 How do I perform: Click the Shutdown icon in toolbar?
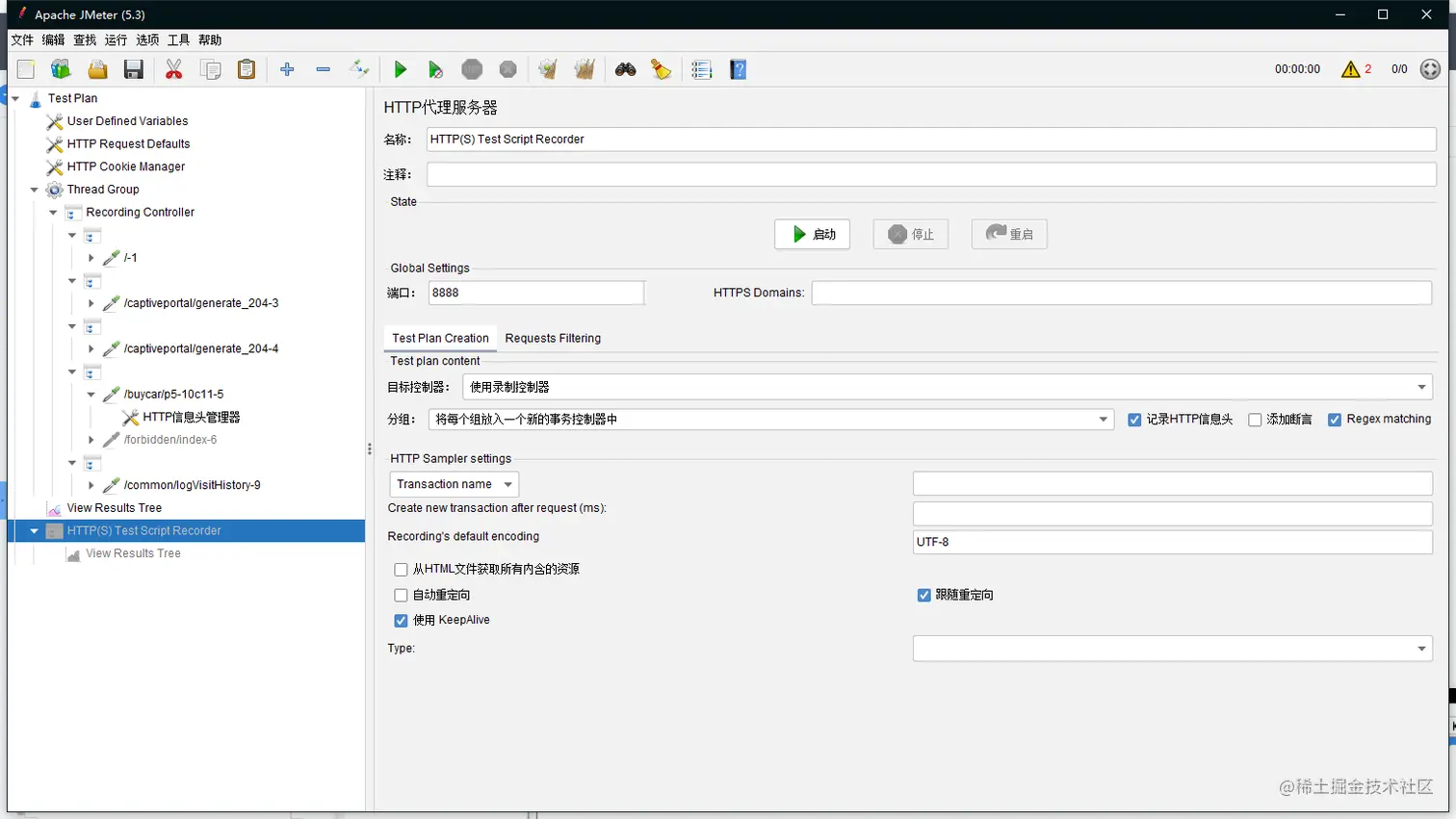pyautogui.click(x=508, y=69)
